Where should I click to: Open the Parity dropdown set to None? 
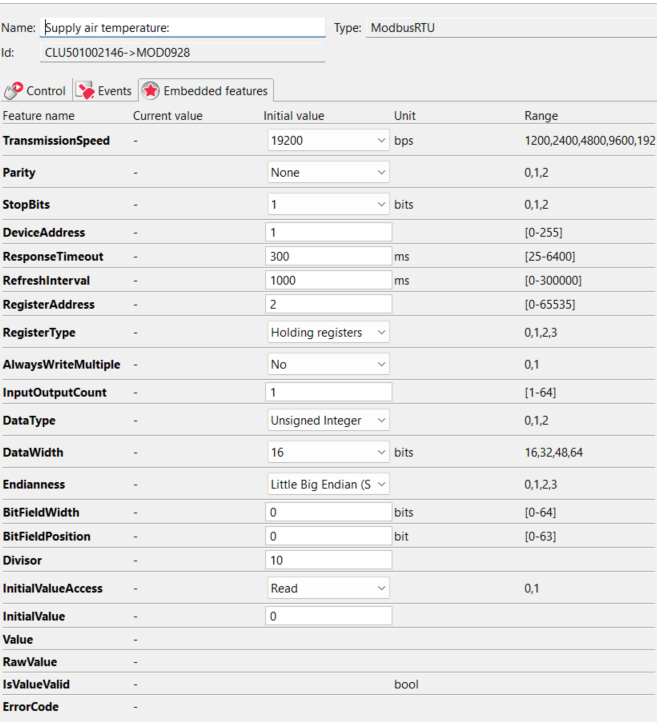(328, 172)
